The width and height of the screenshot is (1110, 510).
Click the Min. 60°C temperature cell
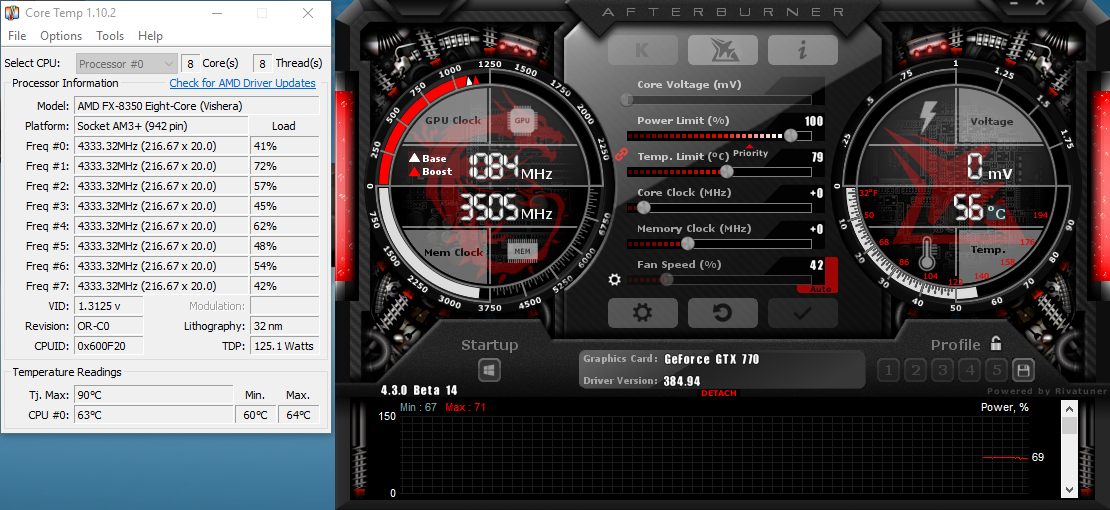[255, 414]
